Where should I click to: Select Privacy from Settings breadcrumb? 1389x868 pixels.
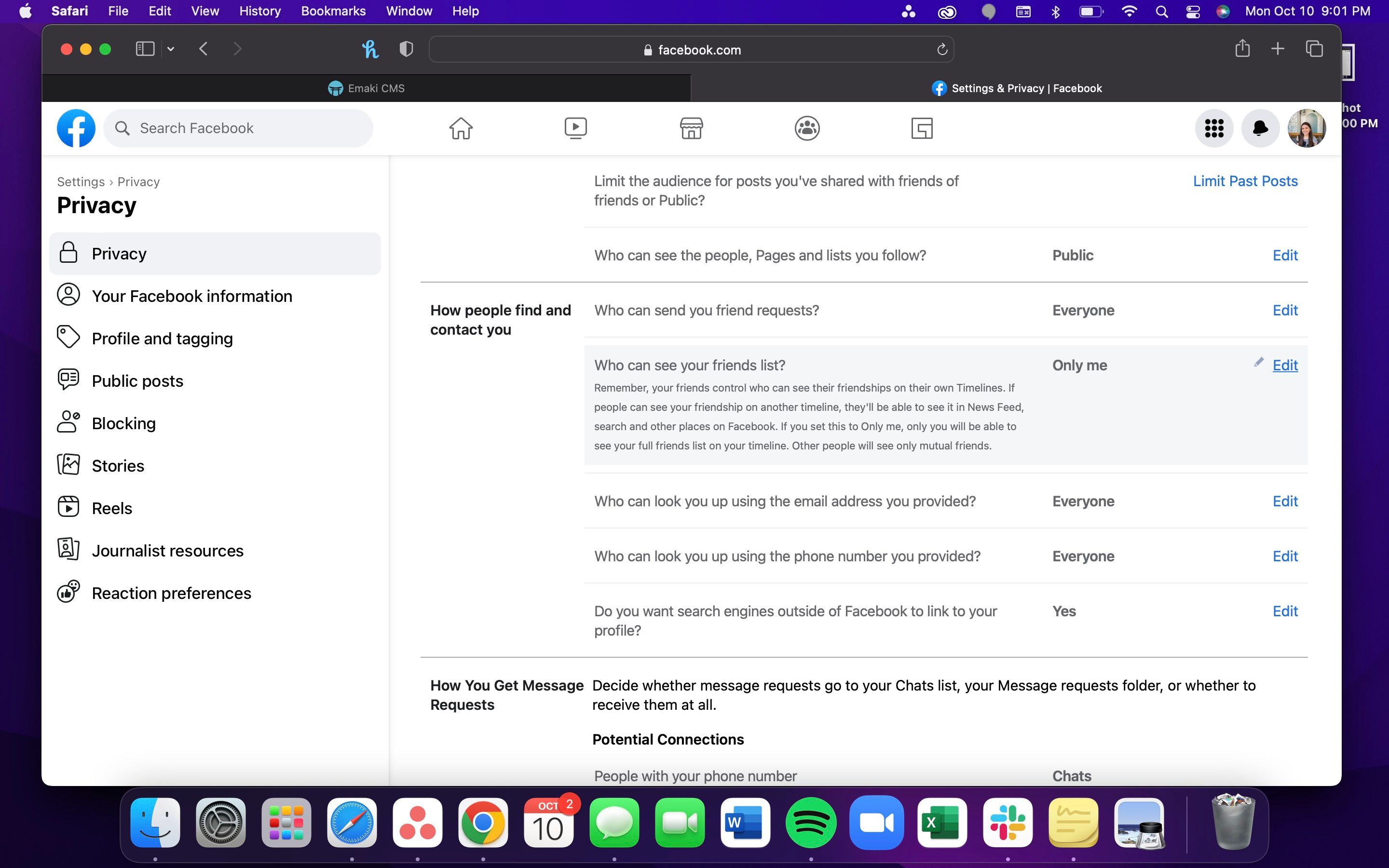tap(138, 181)
